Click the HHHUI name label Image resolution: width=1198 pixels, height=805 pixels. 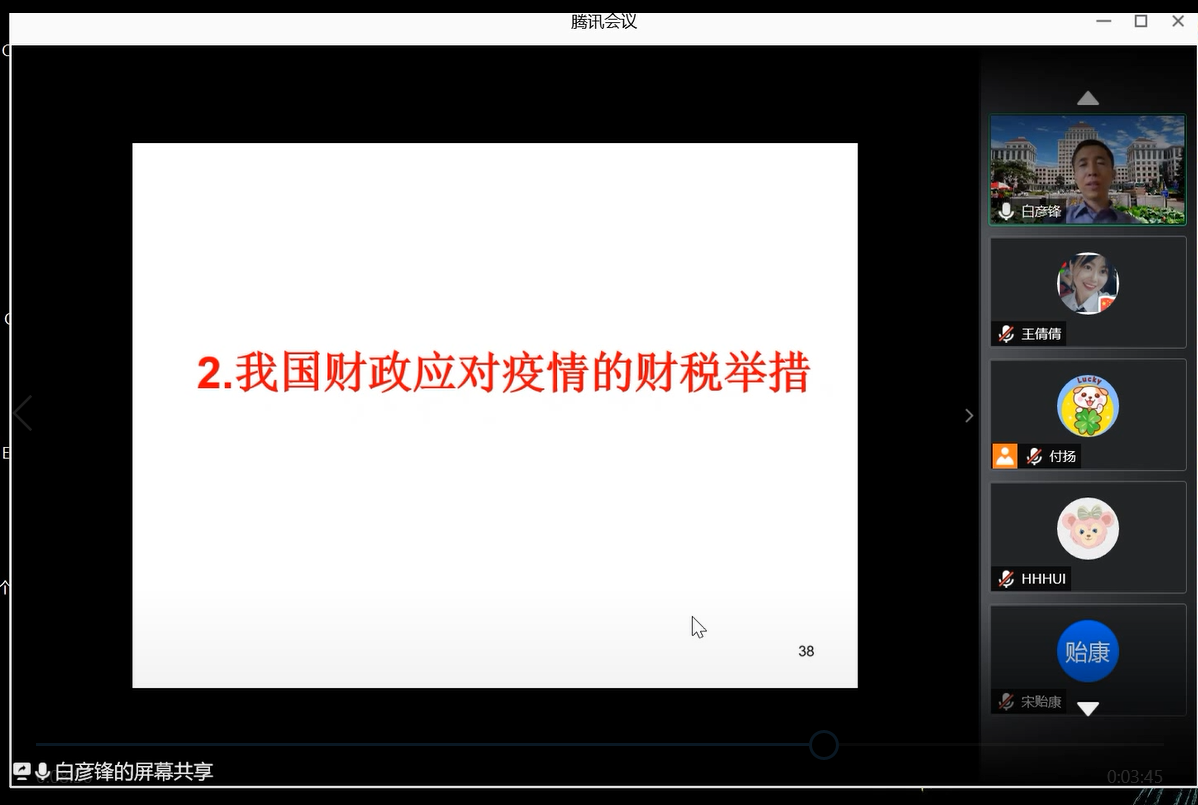[x=1043, y=579]
